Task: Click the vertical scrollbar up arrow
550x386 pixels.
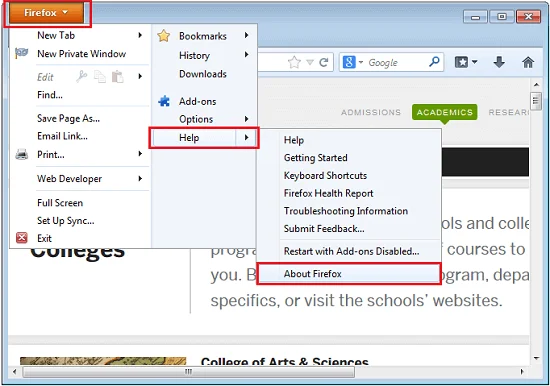Action: tap(536, 85)
